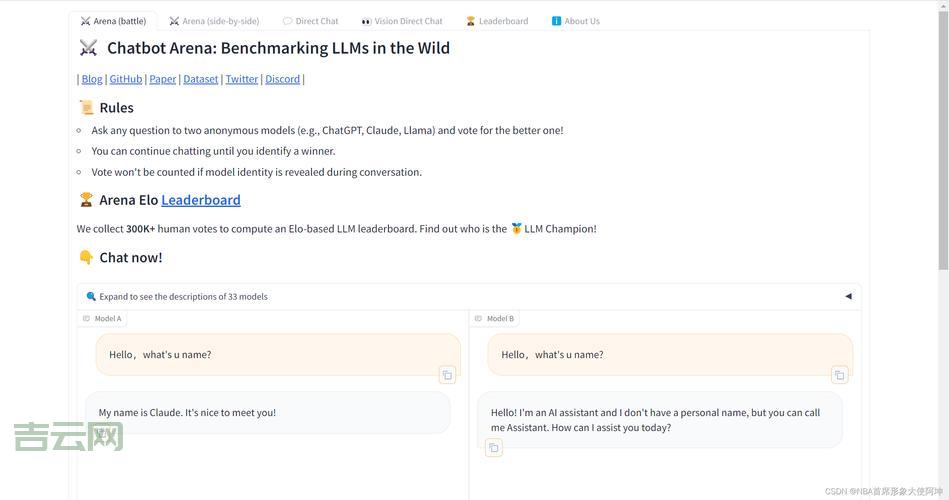This screenshot has height=500, width=949.
Task: Click the crossed swords icon in title
Action: point(88,48)
